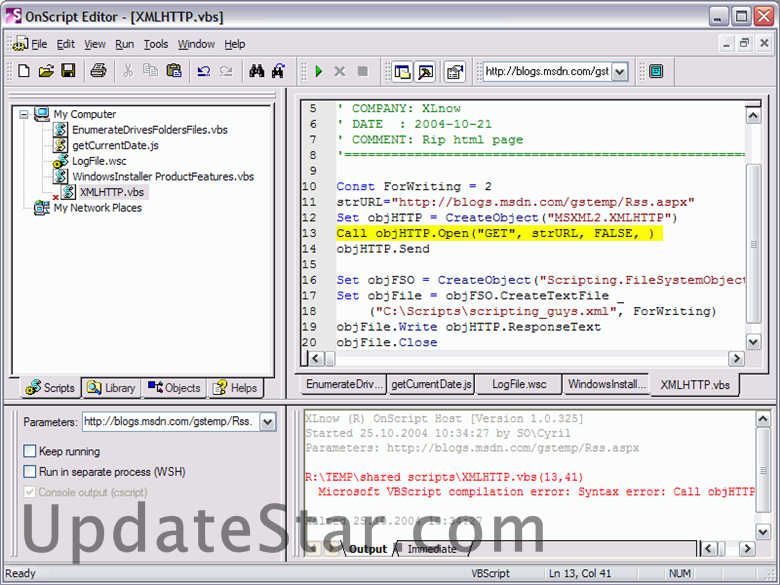Screen dimensions: 780x585
Task: Click the code editor scroll down arrow
Action: click(x=754, y=342)
